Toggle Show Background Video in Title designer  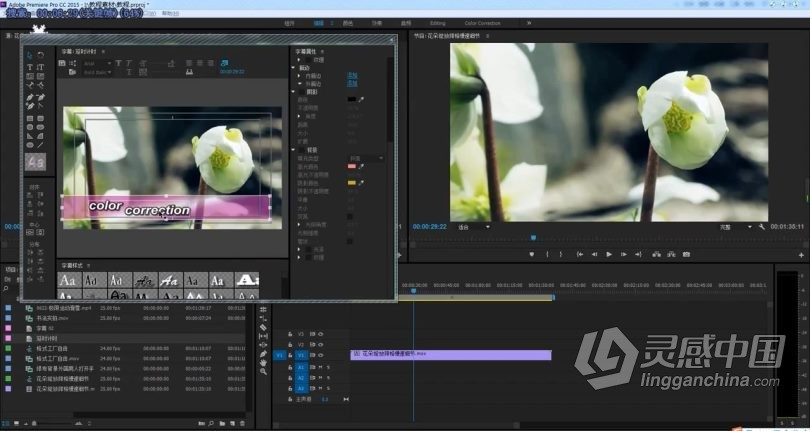click(224, 63)
